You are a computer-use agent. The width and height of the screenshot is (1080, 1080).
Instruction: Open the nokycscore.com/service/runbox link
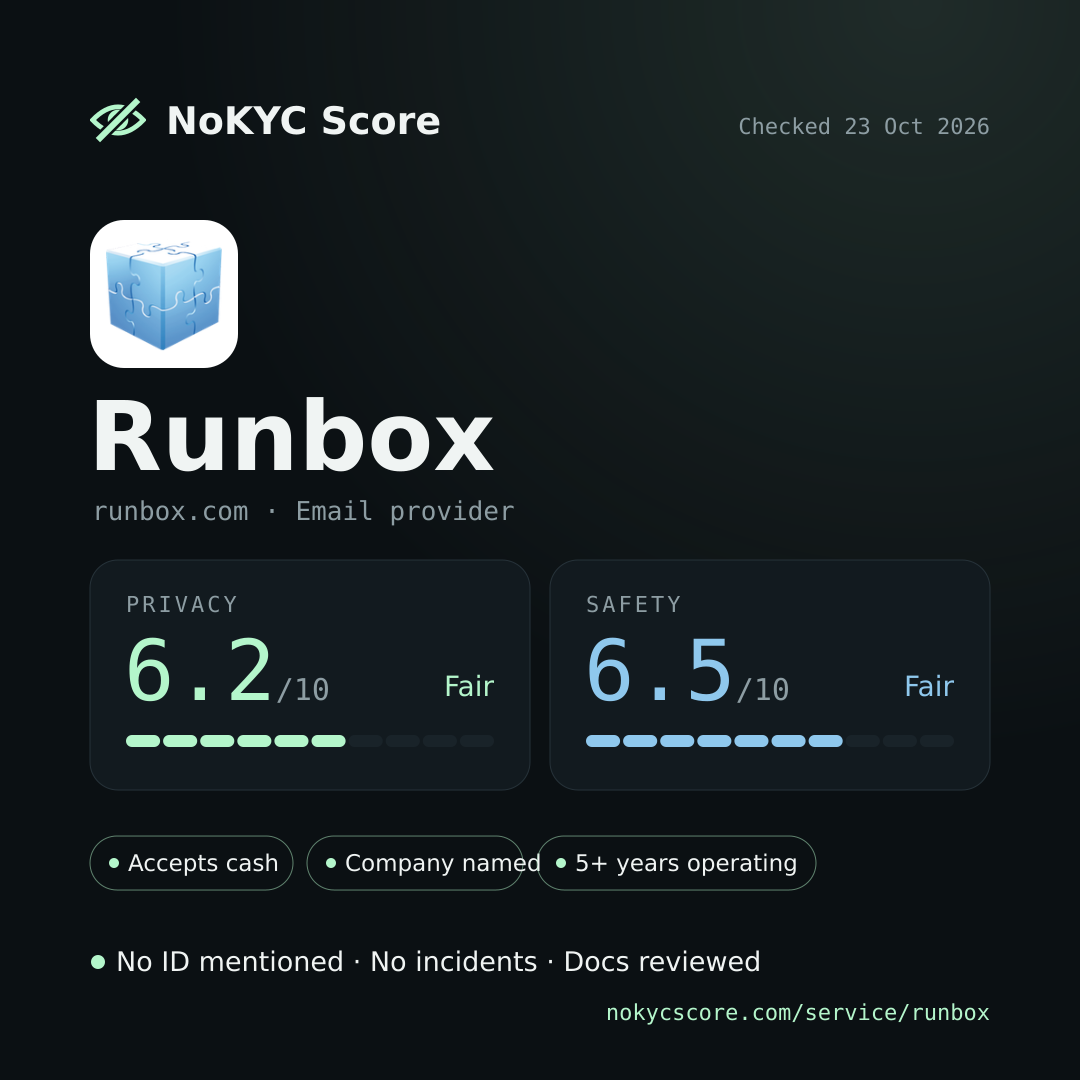798,1012
